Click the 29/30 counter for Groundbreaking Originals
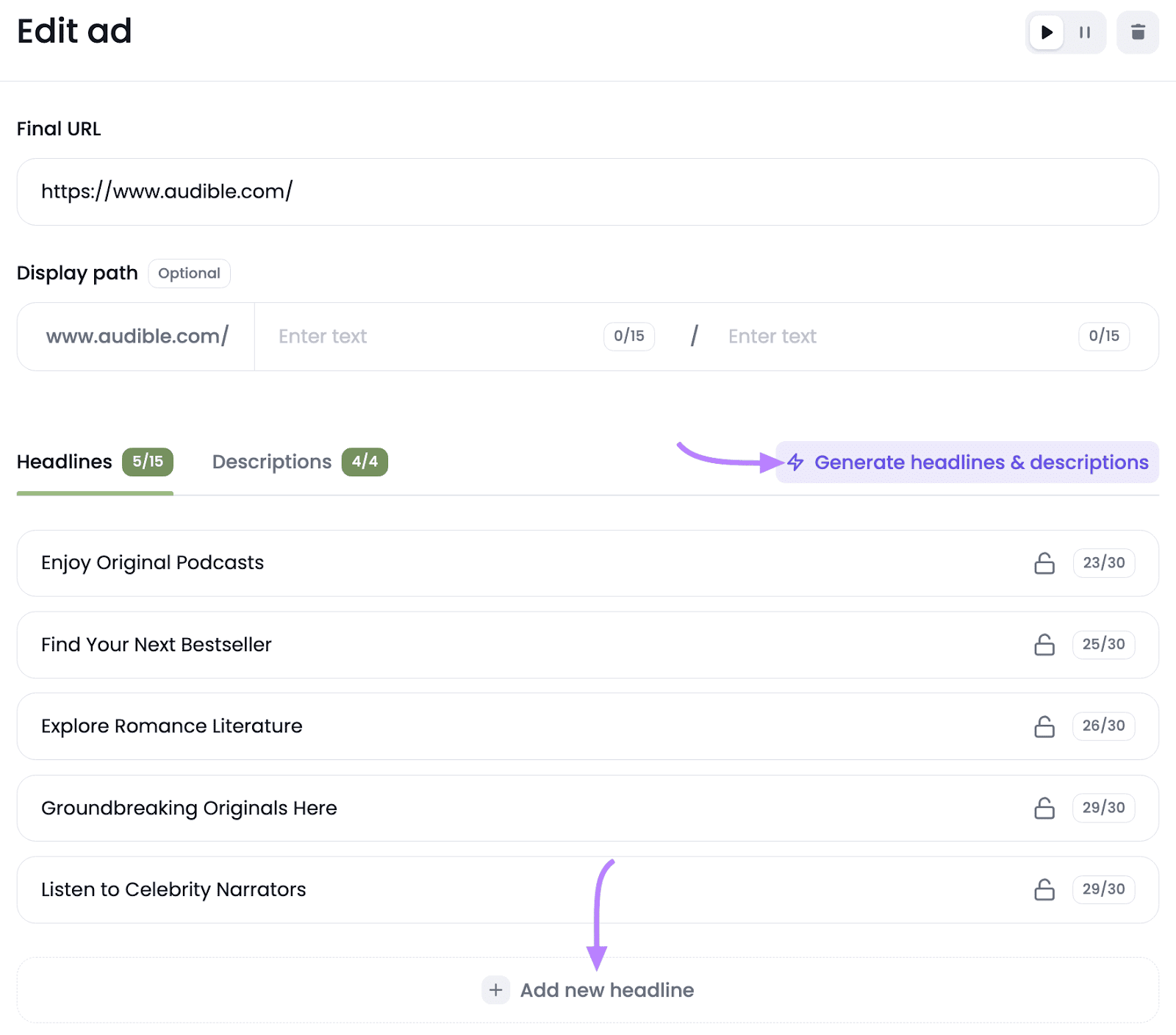 tap(1104, 808)
